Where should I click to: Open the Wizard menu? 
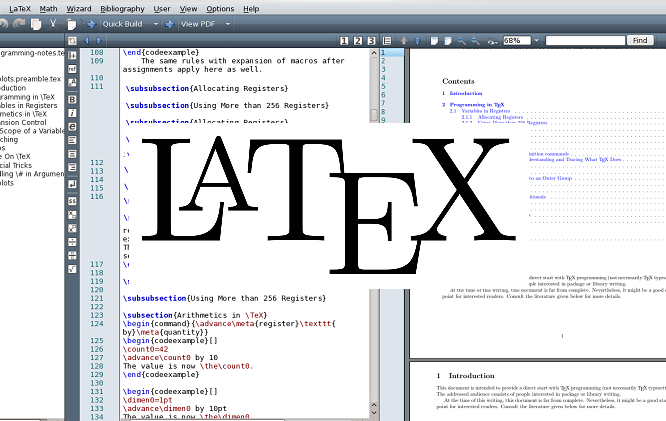(x=79, y=8)
